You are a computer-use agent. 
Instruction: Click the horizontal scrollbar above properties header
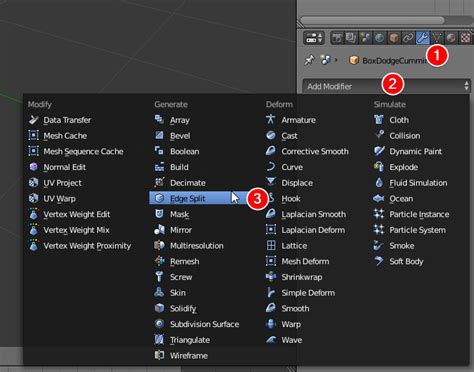pyautogui.click(x=372, y=20)
